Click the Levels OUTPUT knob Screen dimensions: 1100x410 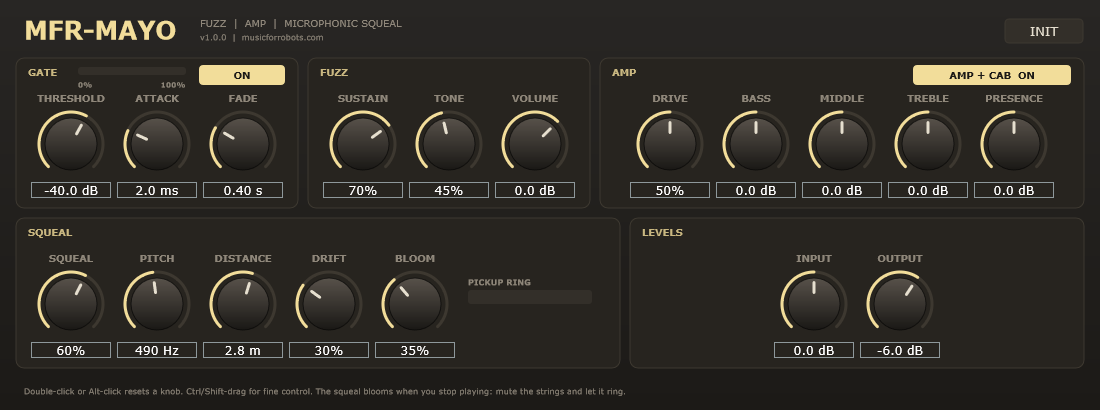pyautogui.click(x=900, y=303)
